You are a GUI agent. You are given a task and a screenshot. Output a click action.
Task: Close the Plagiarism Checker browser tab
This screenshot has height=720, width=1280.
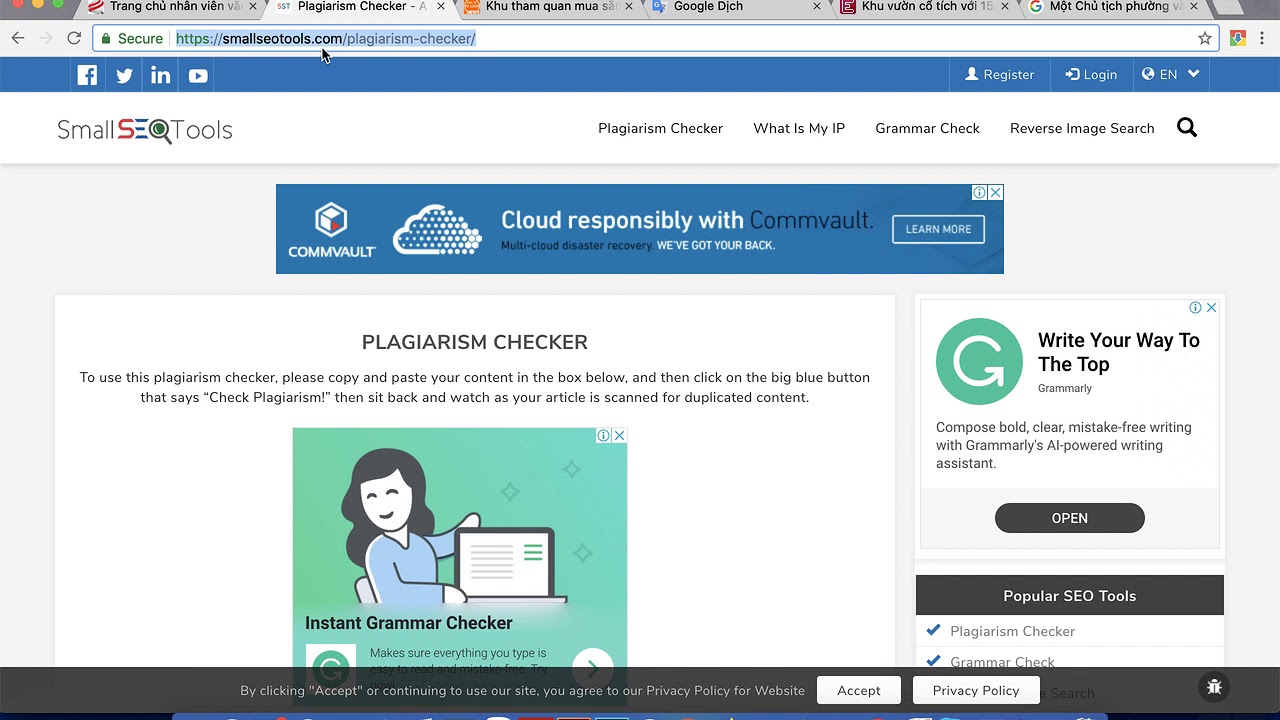pos(441,7)
